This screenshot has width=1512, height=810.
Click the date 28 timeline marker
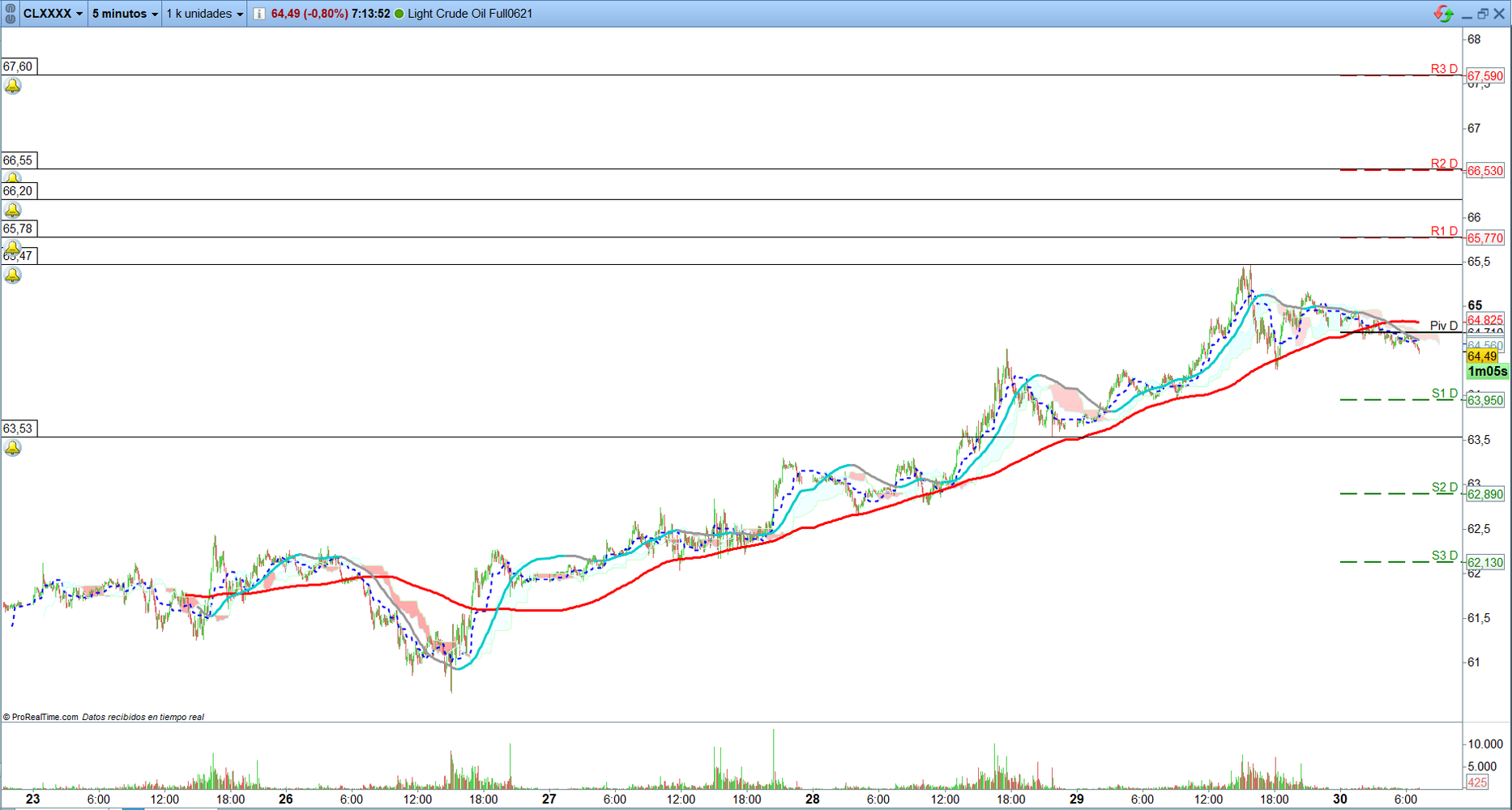click(x=813, y=799)
